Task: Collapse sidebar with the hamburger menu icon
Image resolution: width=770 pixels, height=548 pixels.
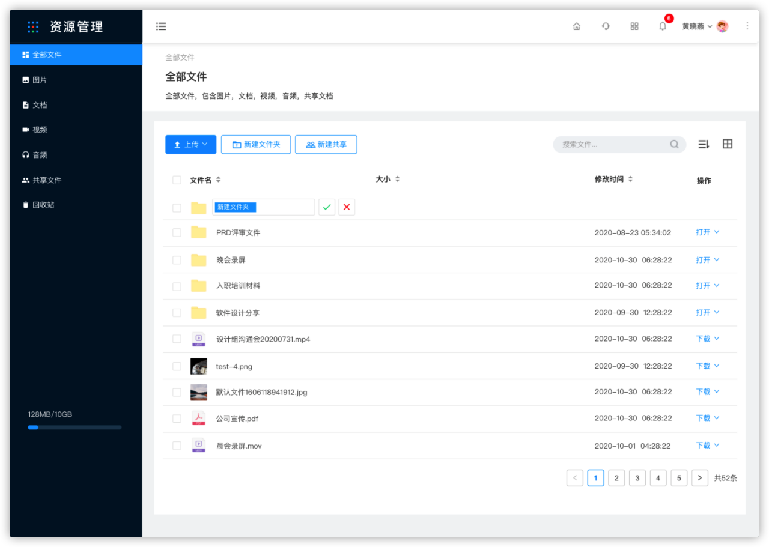Action: pyautogui.click(x=161, y=27)
